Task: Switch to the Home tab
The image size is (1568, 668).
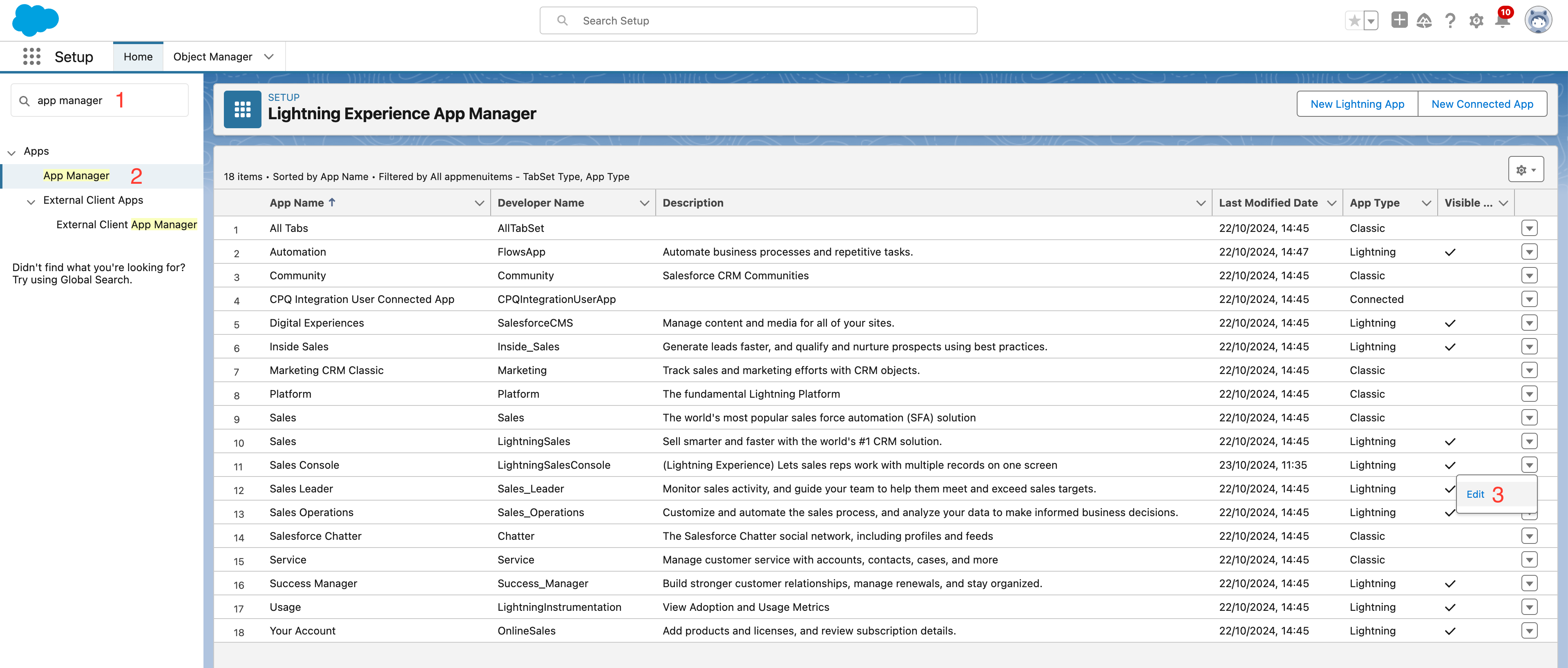Action: point(138,57)
